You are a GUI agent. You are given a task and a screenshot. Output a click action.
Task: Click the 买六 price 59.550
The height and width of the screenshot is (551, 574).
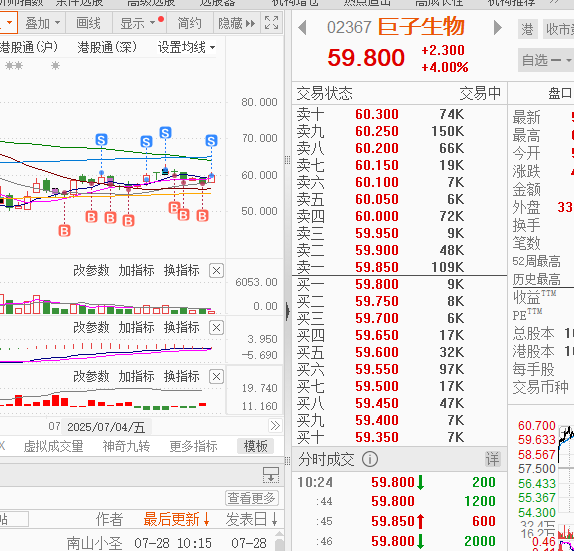377,369
